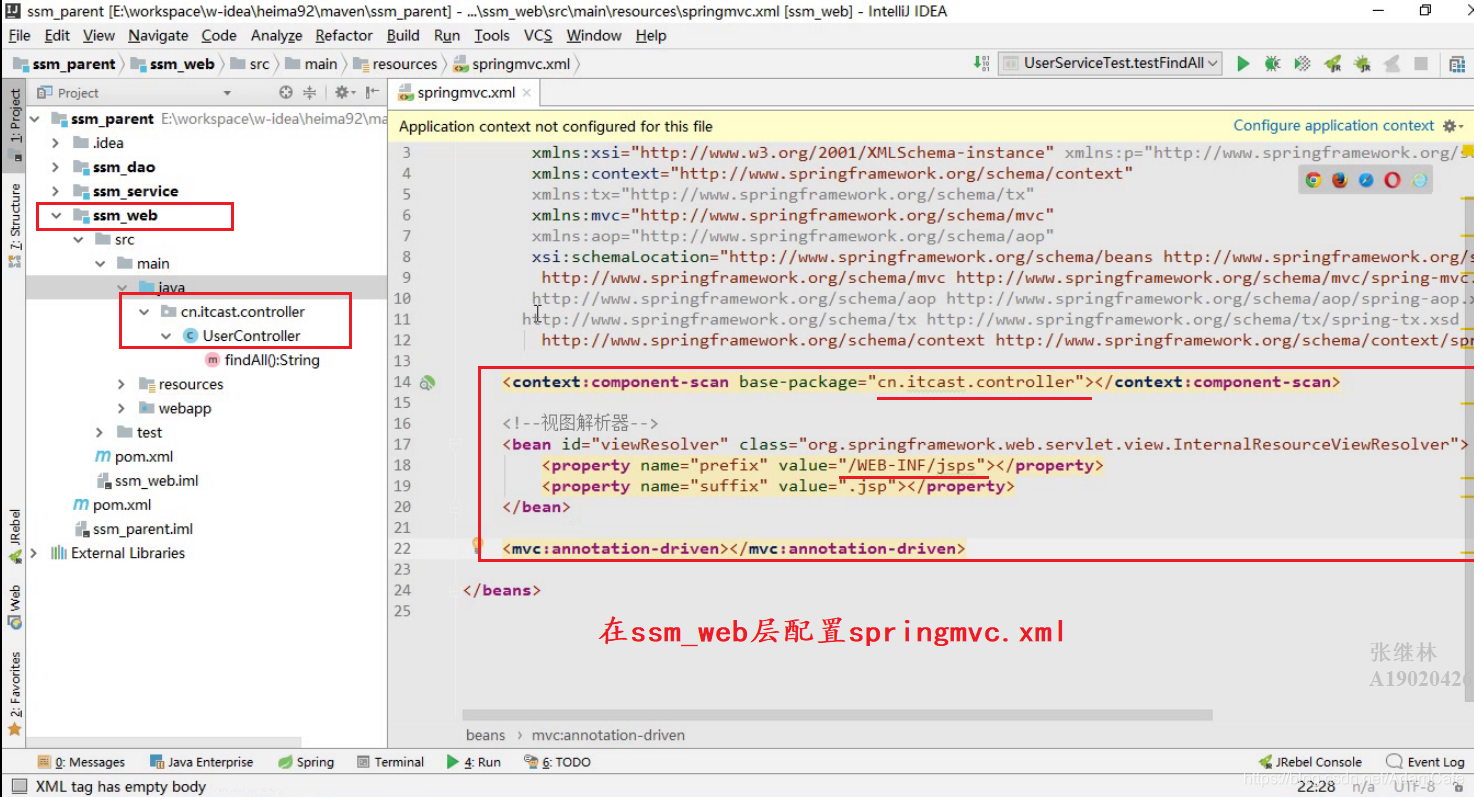The height and width of the screenshot is (797, 1474).
Task: Expand the webapp folder
Action: pyautogui.click(x=122, y=408)
